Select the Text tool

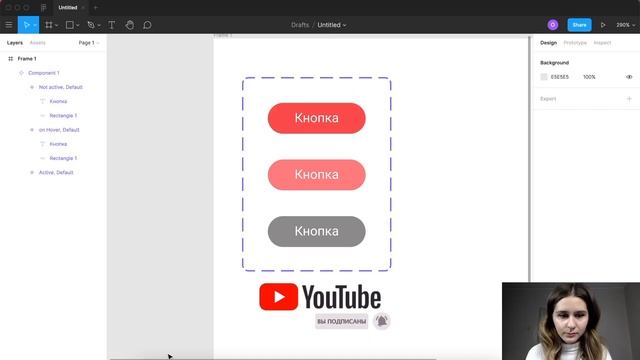click(x=111, y=25)
